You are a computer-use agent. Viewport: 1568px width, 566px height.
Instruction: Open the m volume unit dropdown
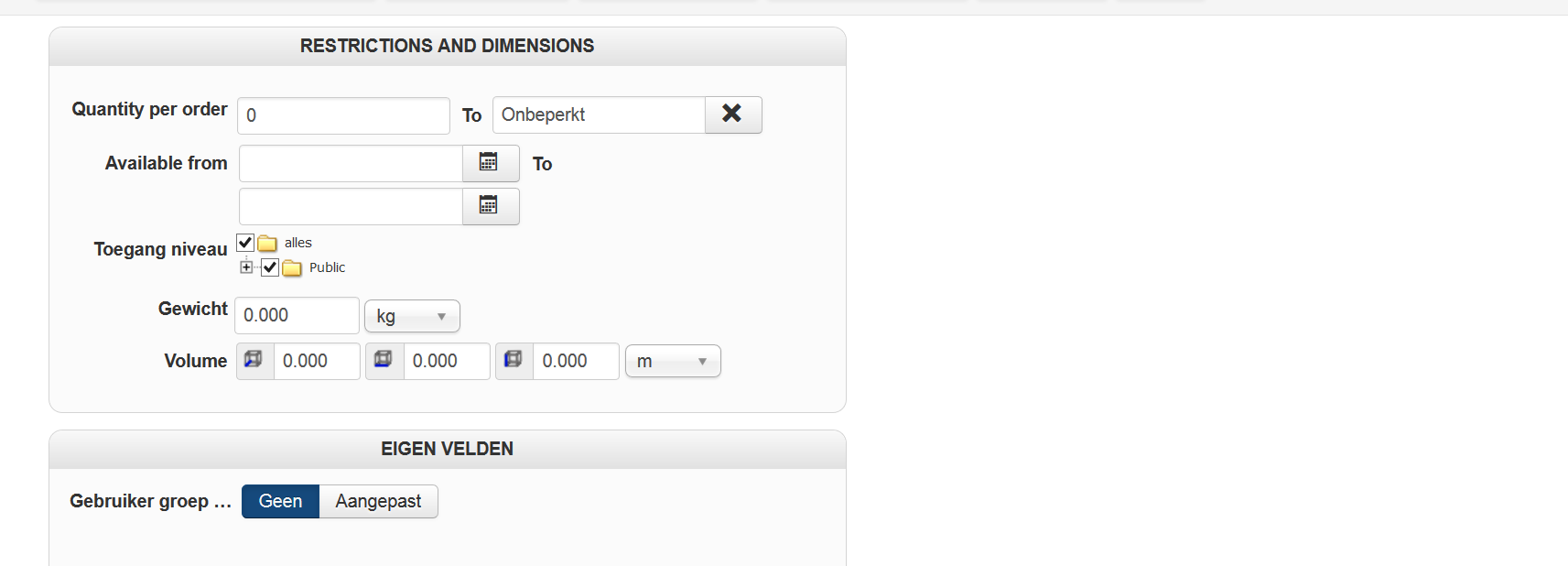(673, 361)
